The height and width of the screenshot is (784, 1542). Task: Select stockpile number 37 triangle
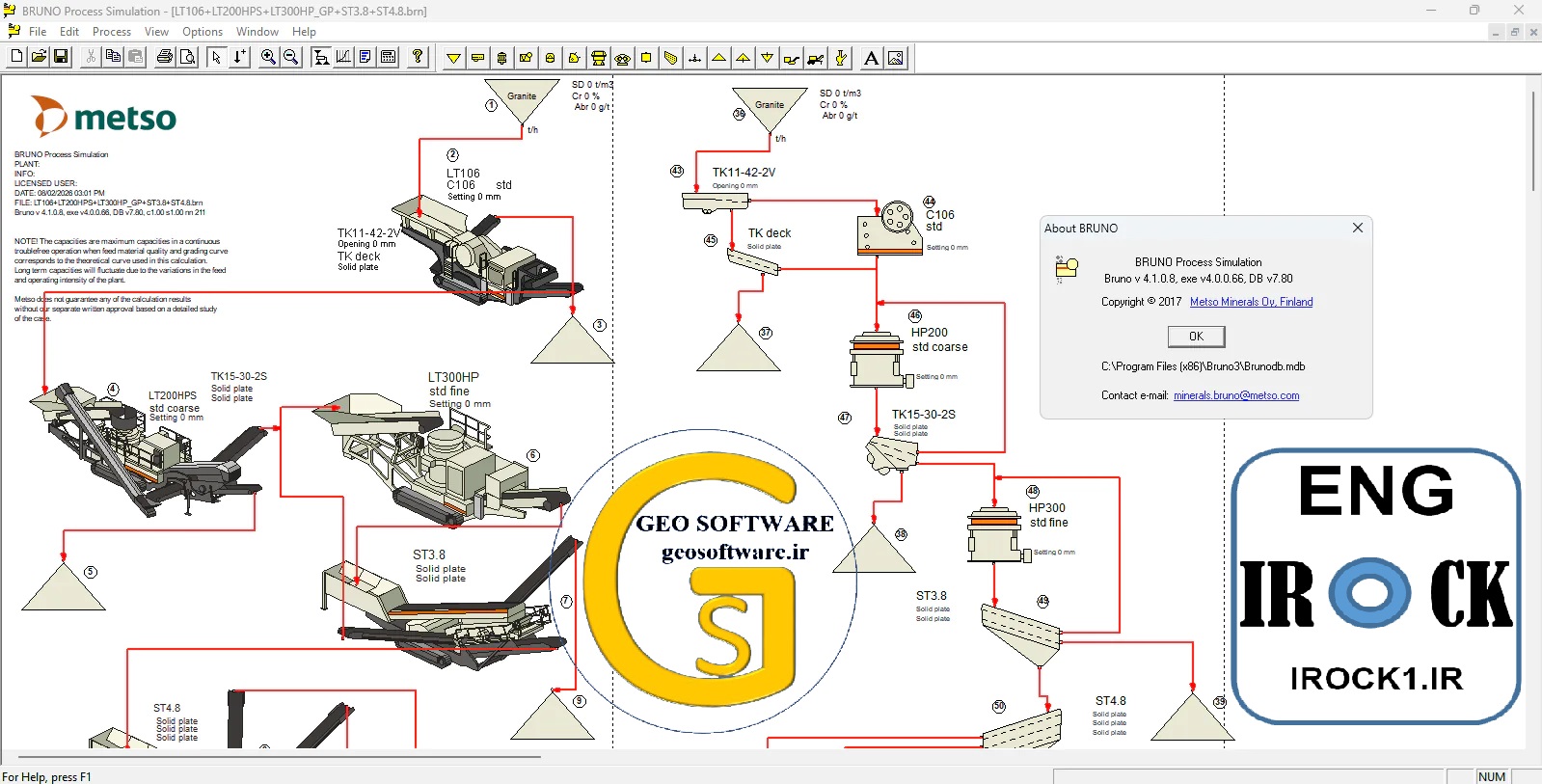pyautogui.click(x=739, y=347)
